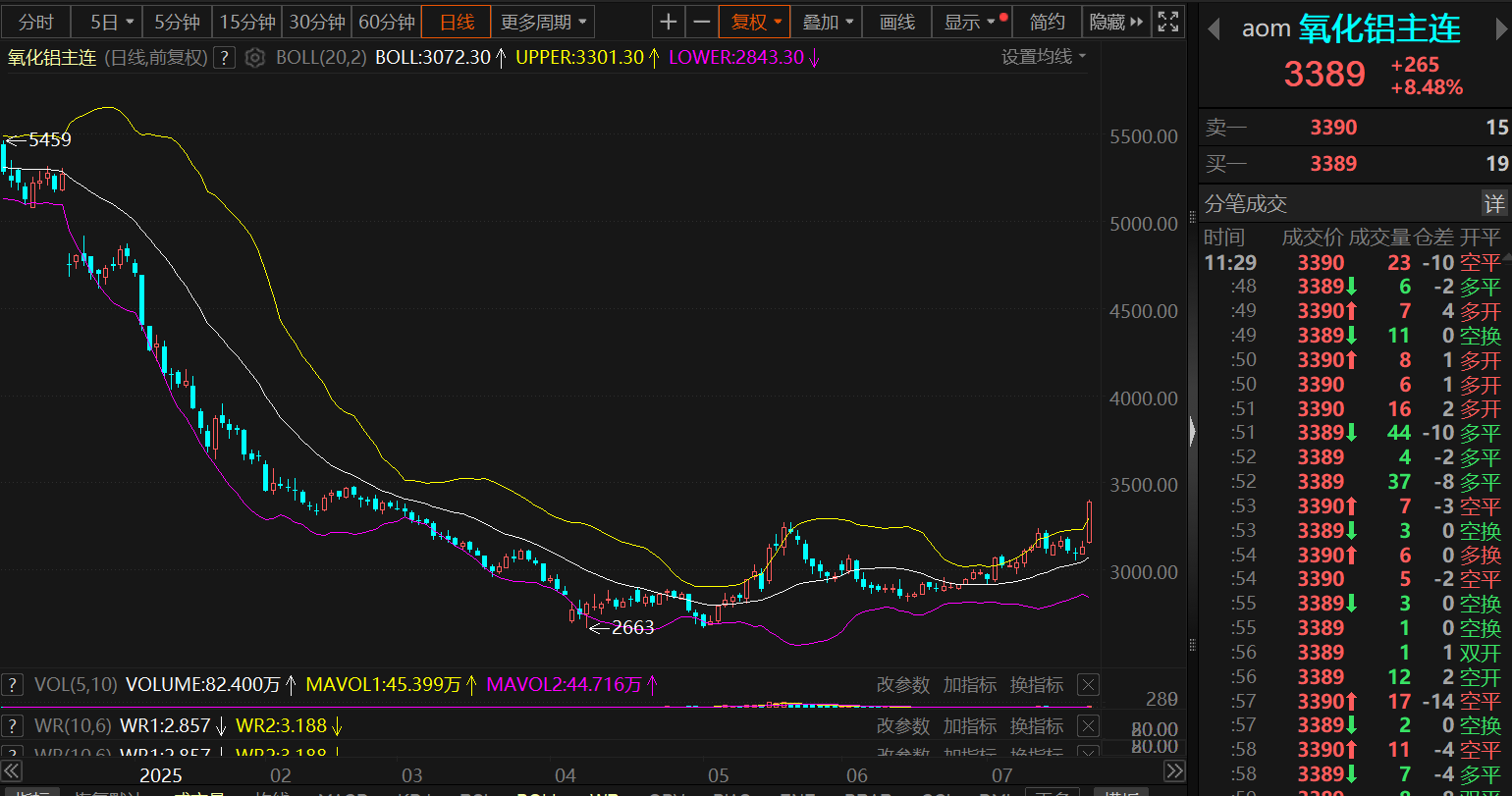Open trade details with 详 button
The width and height of the screenshot is (1512, 796).
pos(1493,204)
